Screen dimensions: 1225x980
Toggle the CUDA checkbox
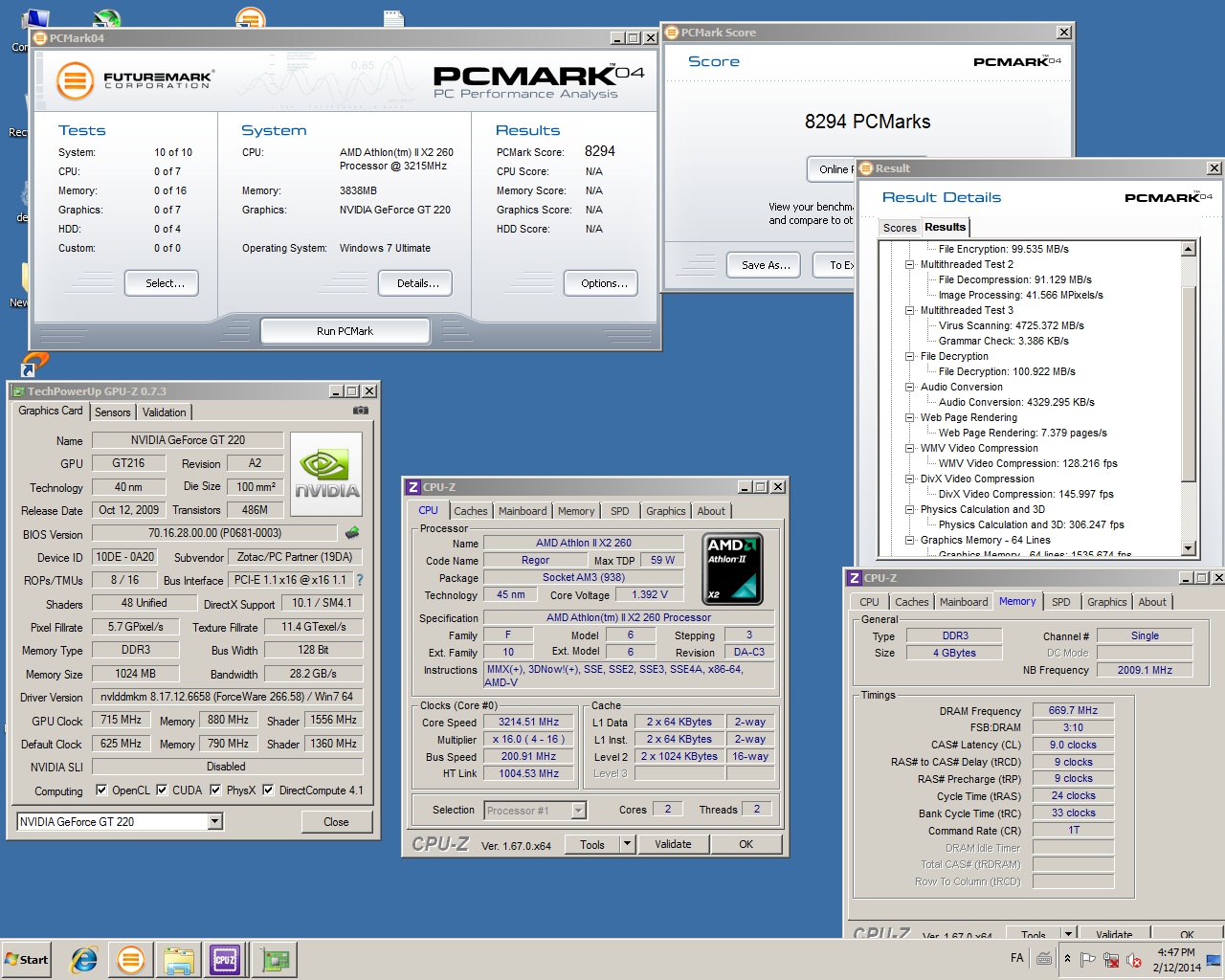tap(162, 791)
